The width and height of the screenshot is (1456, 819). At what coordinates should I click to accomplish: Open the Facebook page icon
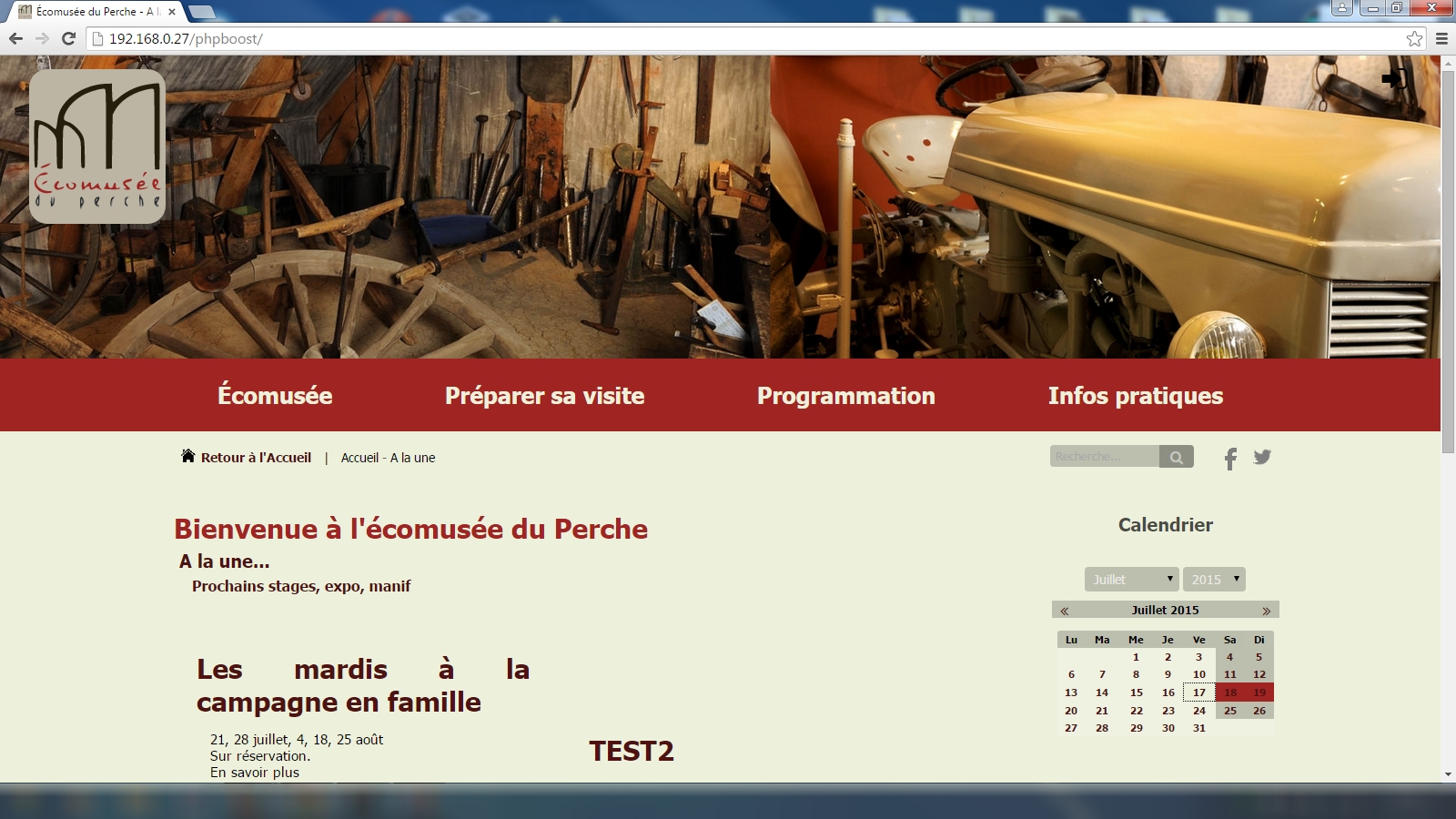tap(1230, 459)
